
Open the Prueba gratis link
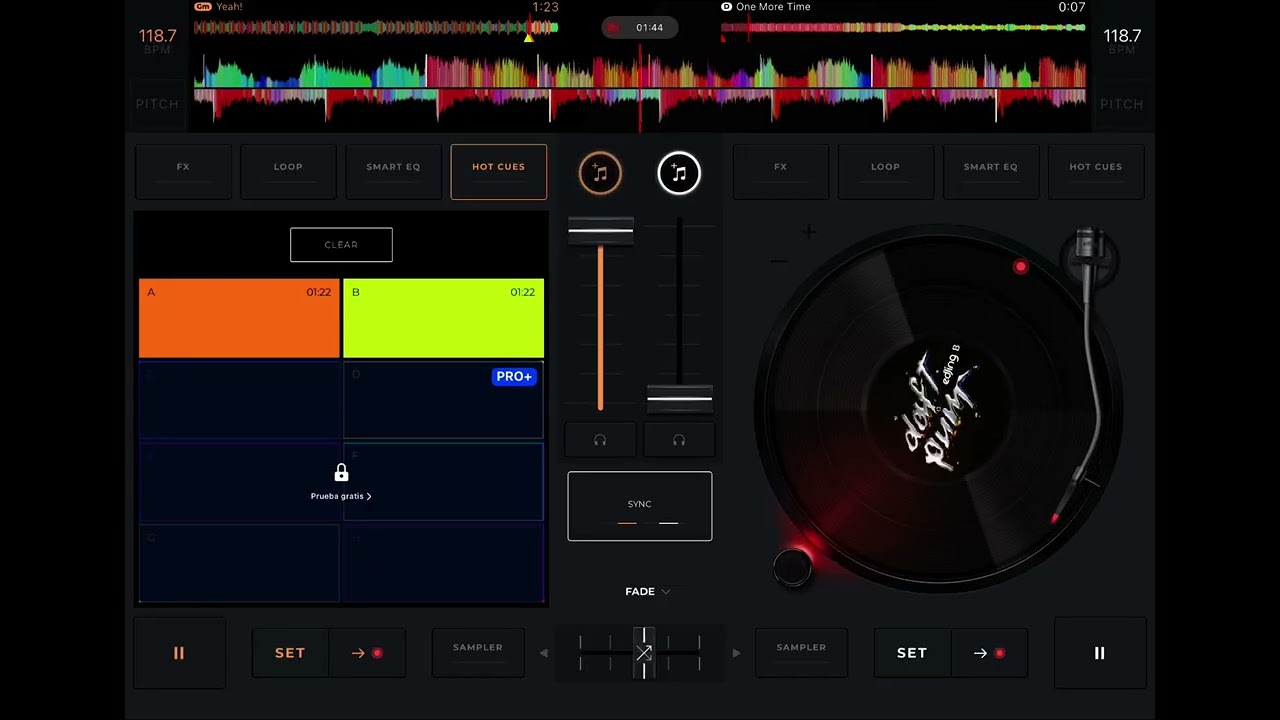pos(341,496)
